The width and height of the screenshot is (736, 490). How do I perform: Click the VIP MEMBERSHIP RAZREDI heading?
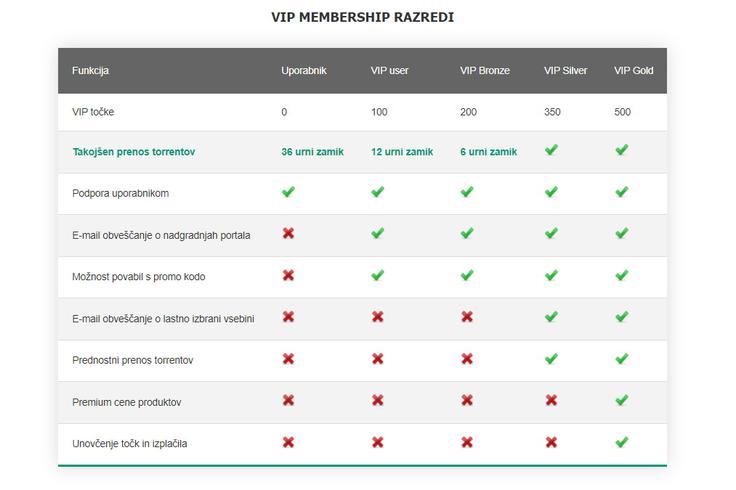click(x=362, y=17)
